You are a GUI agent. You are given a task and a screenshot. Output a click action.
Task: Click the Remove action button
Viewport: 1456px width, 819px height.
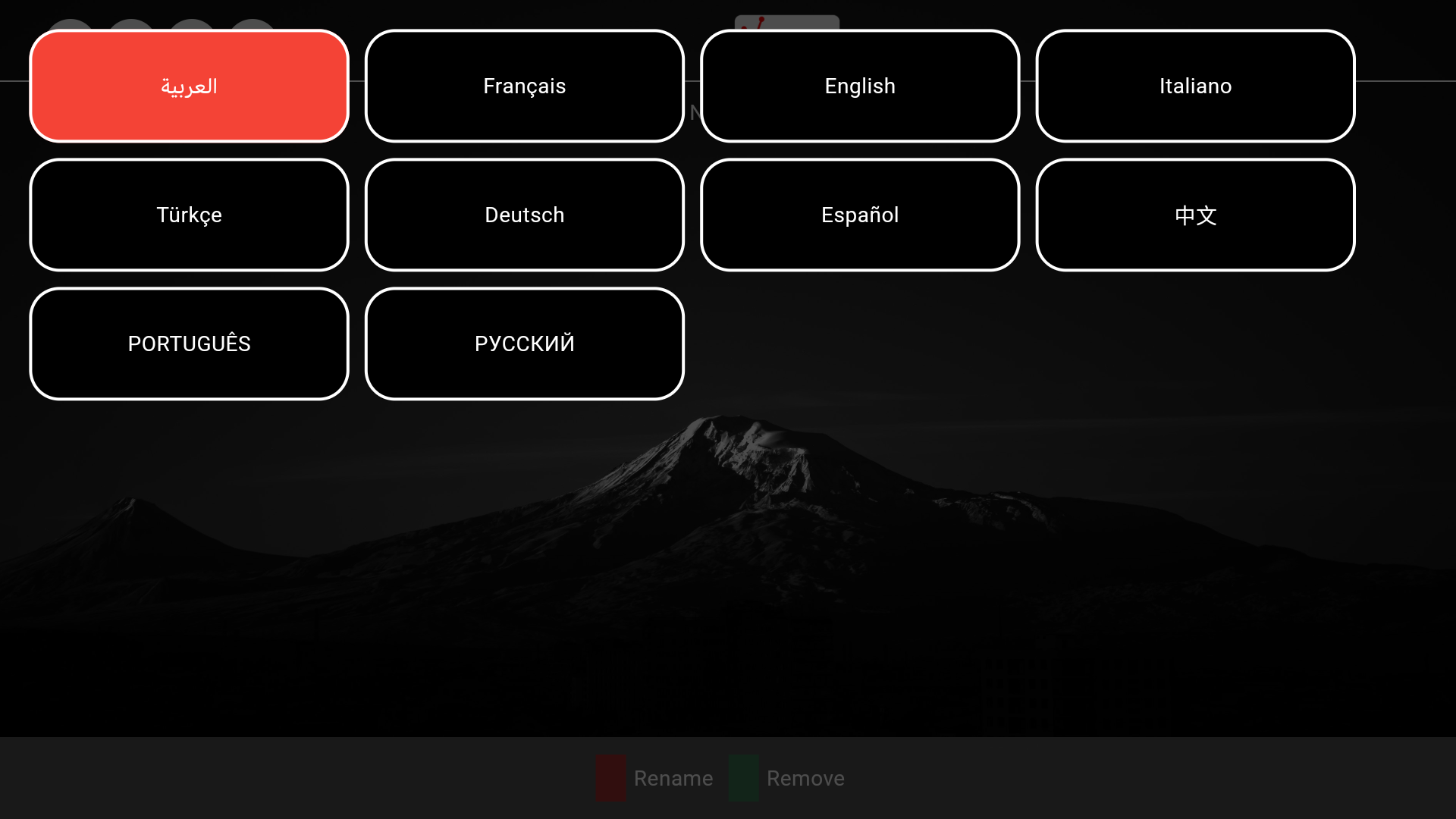805,778
